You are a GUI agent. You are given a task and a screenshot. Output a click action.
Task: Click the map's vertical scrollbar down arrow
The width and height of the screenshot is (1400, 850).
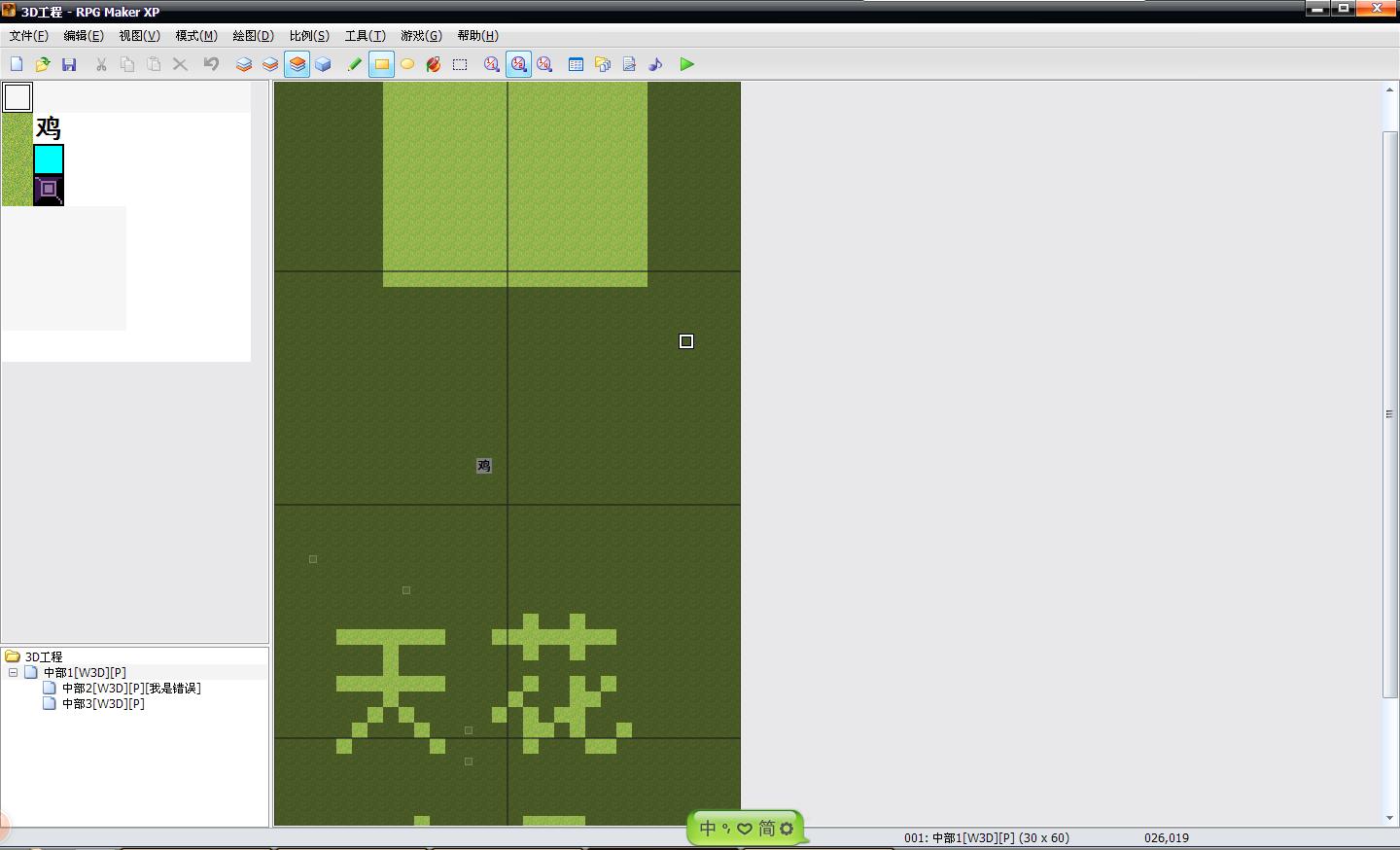coord(1389,819)
